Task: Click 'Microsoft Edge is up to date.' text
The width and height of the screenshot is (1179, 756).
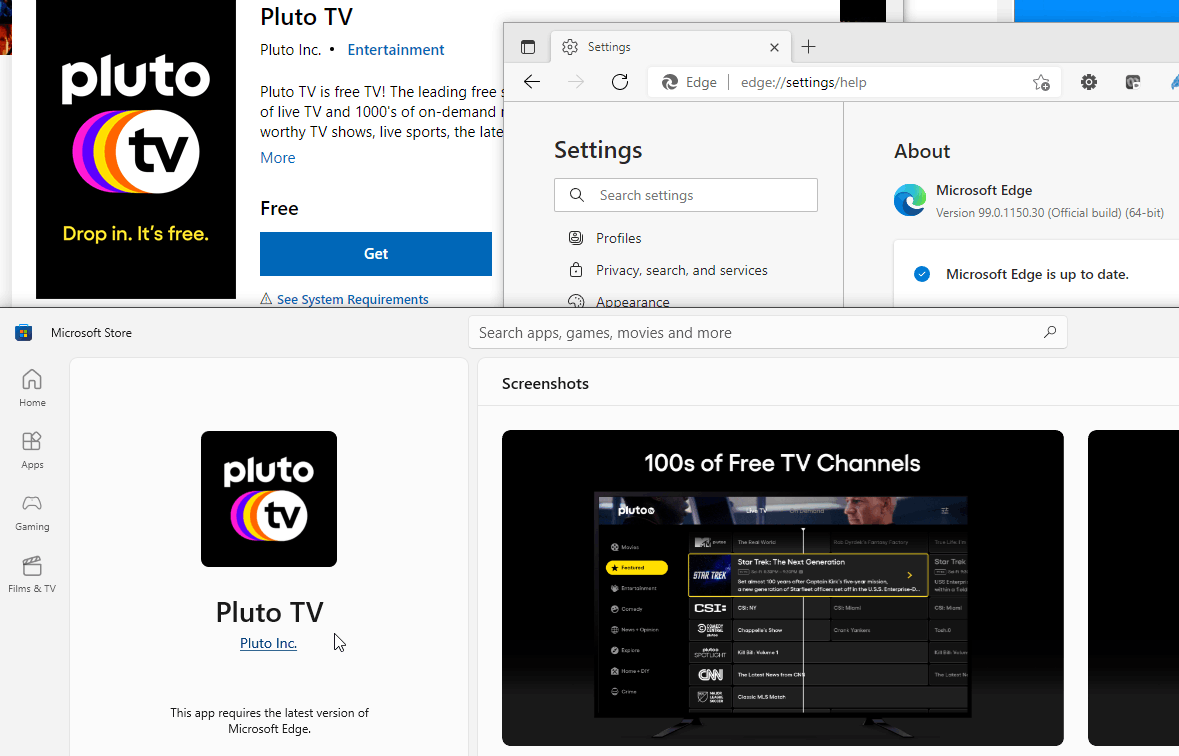Action: point(1038,275)
